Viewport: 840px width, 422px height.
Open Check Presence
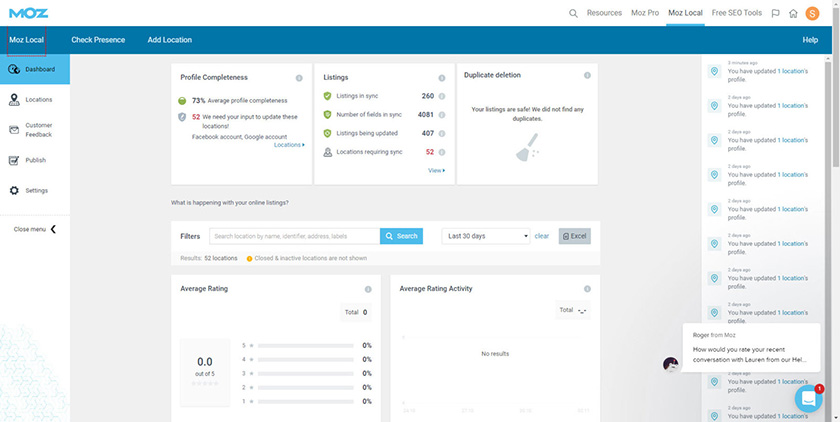(98, 40)
